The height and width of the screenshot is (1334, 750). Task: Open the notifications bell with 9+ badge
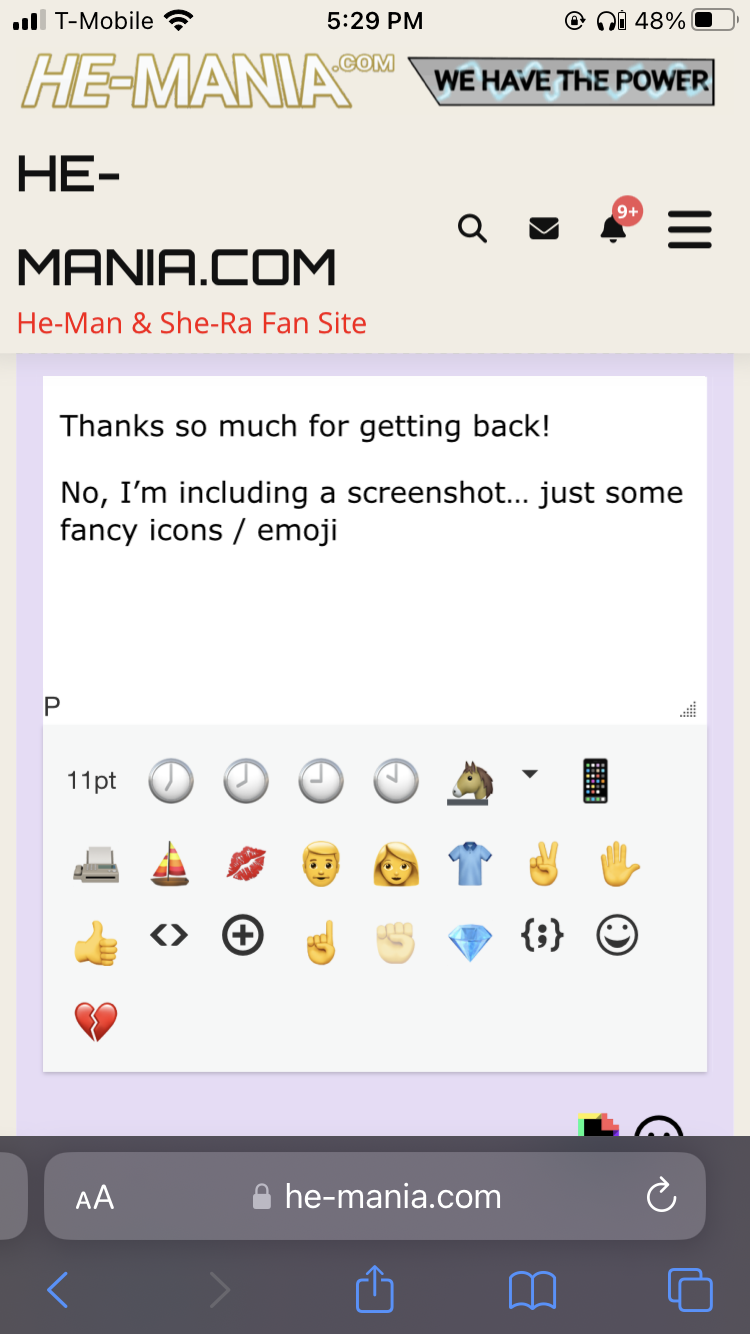click(x=613, y=229)
